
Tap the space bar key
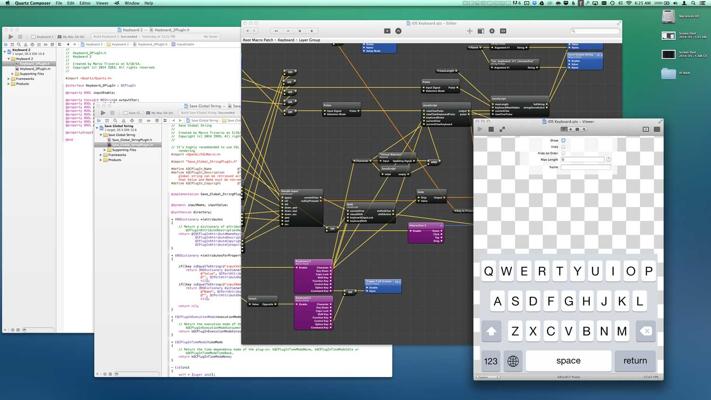click(x=568, y=361)
